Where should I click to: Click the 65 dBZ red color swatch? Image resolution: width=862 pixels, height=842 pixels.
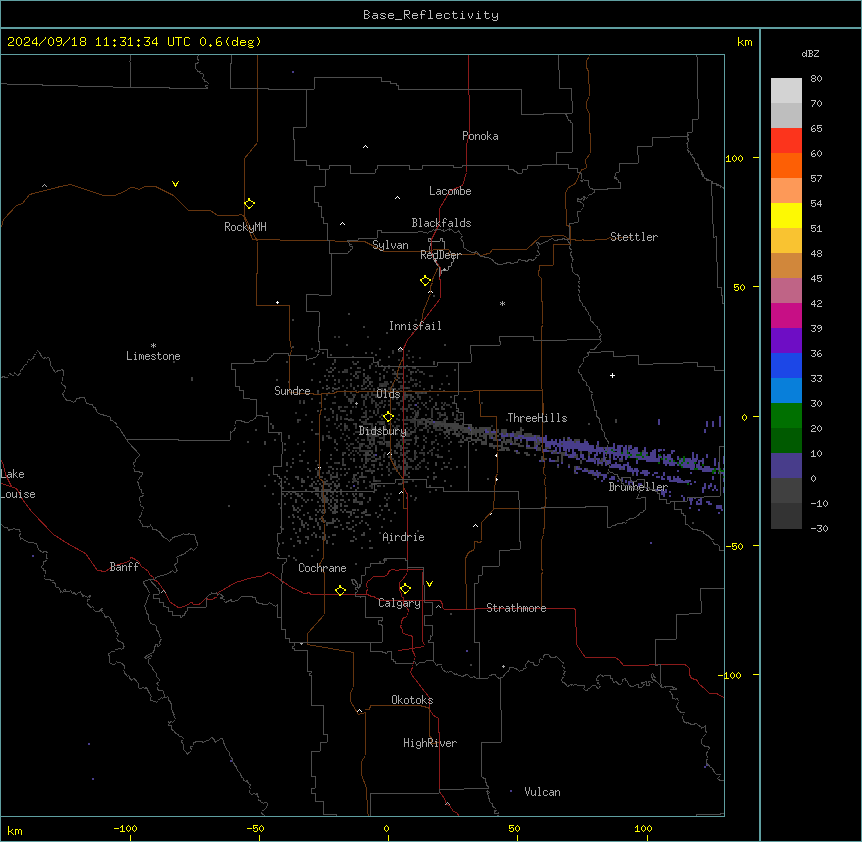(786, 140)
